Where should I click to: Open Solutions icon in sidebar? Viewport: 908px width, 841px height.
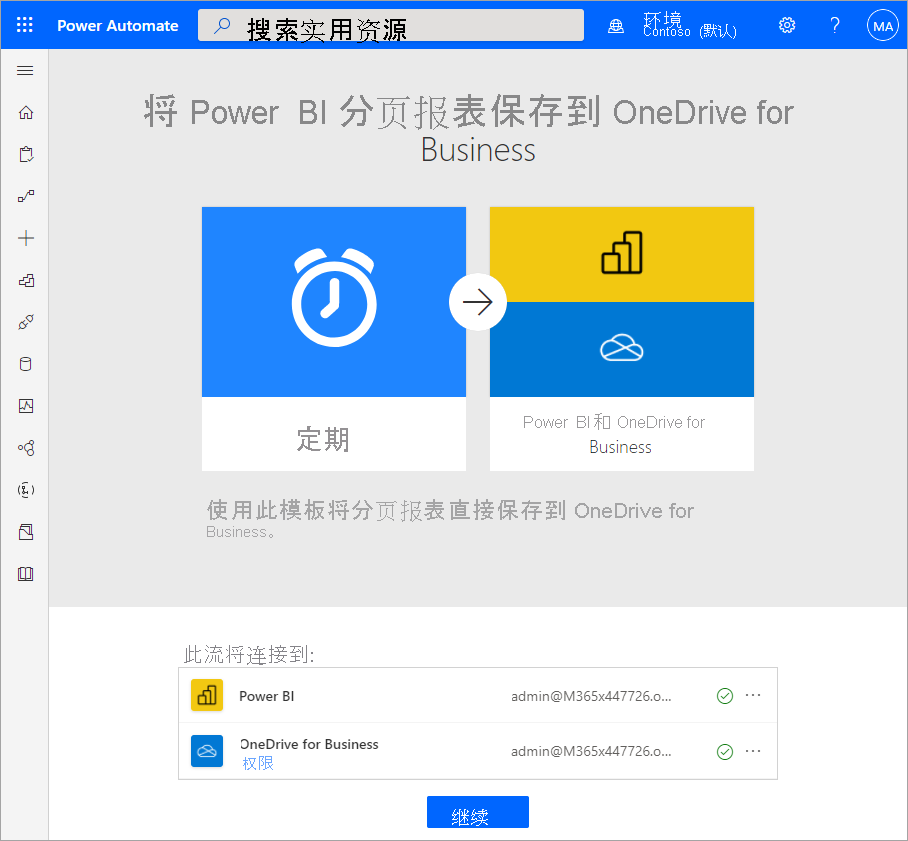pyautogui.click(x=25, y=532)
